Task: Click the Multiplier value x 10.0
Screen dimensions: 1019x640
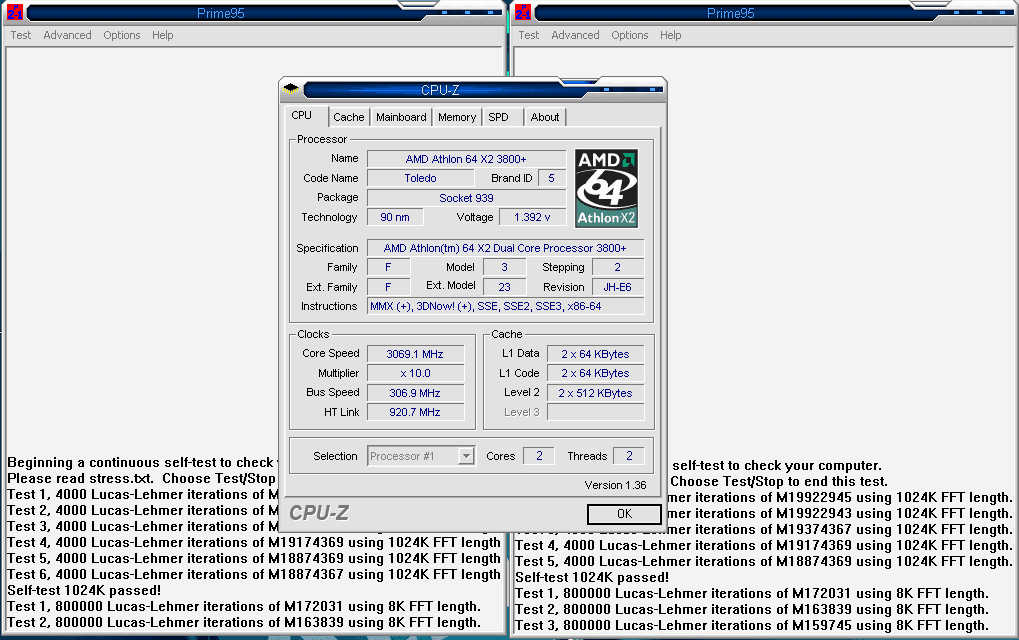Action: coord(415,374)
